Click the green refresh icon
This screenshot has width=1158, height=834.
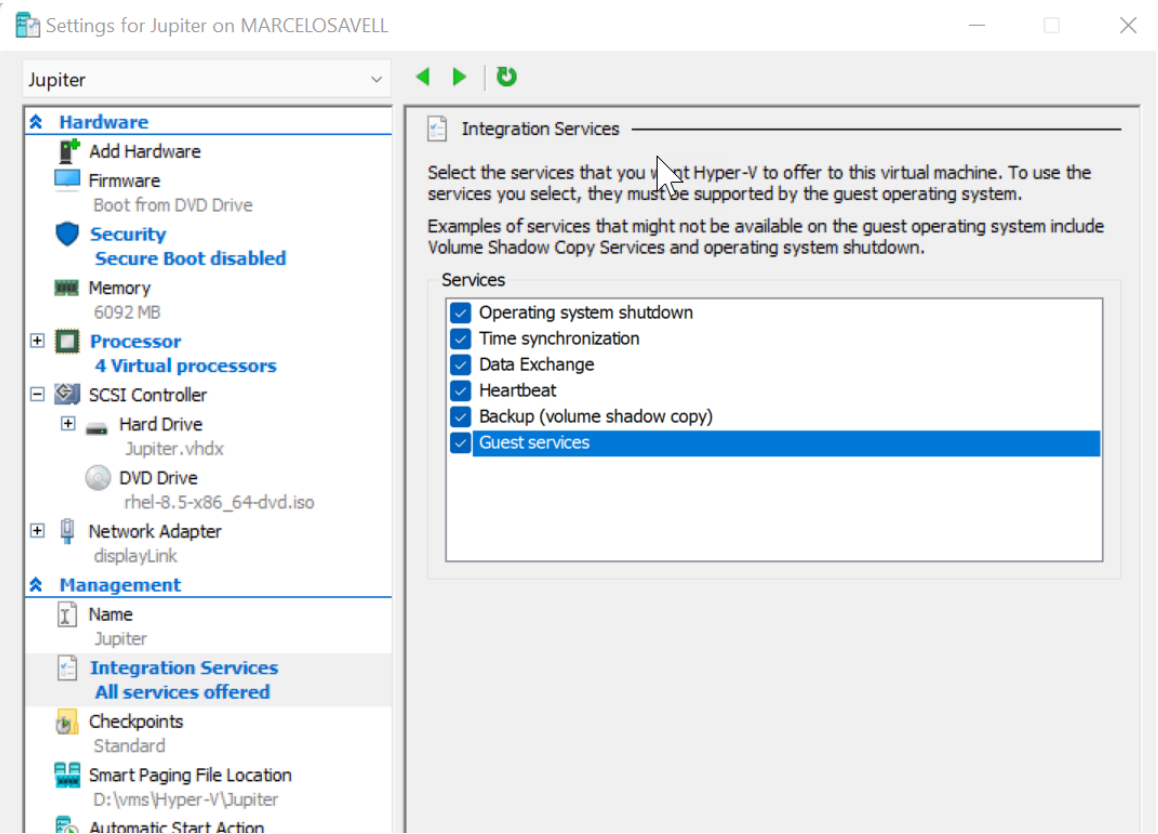pyautogui.click(x=507, y=77)
